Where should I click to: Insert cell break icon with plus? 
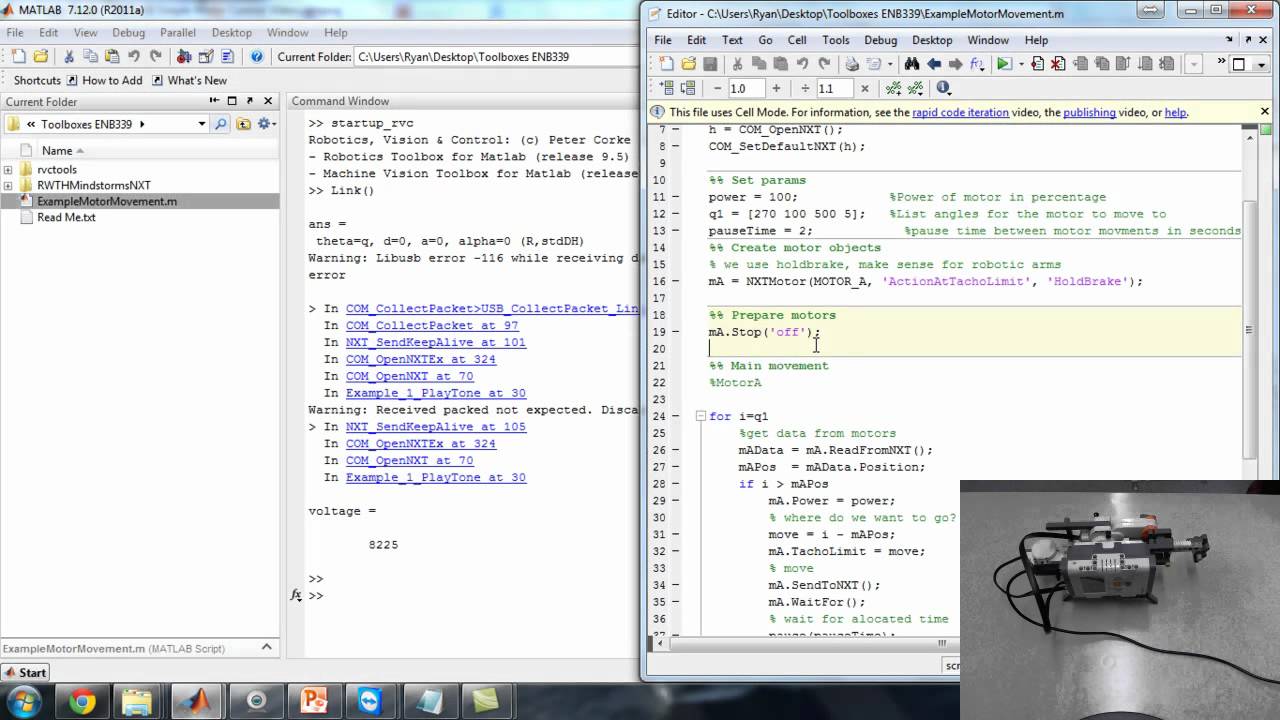(894, 88)
